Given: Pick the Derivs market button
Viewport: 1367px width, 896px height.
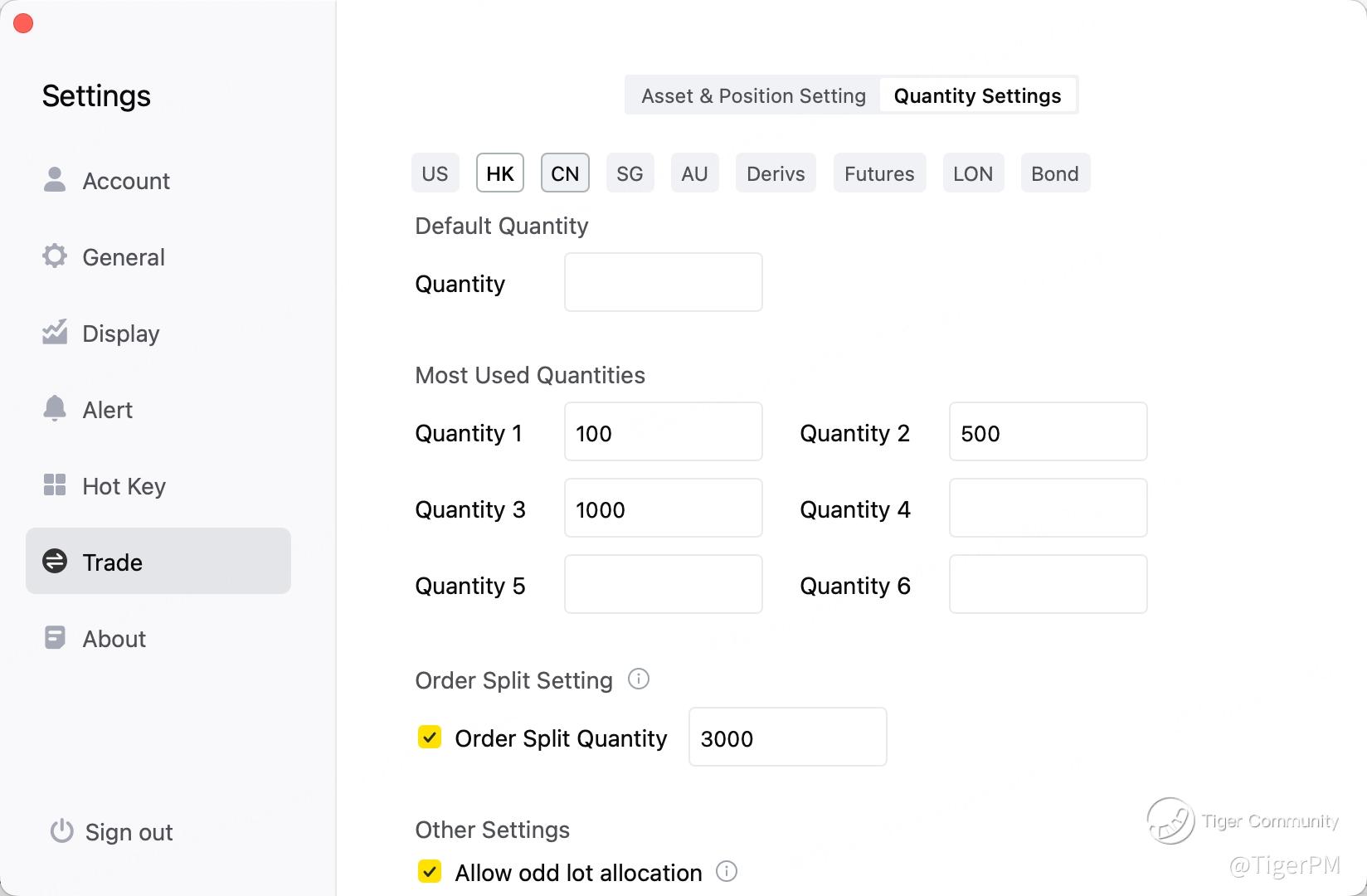Looking at the screenshot, I should tap(776, 173).
